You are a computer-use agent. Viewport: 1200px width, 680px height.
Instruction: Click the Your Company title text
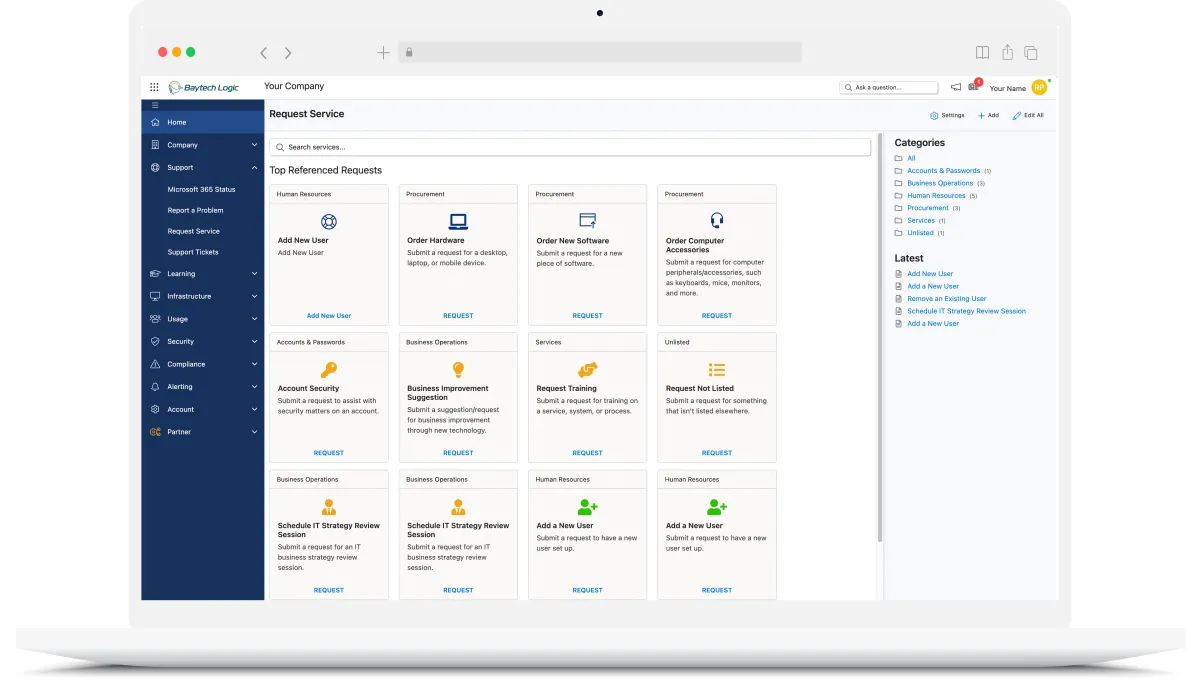[x=294, y=87]
